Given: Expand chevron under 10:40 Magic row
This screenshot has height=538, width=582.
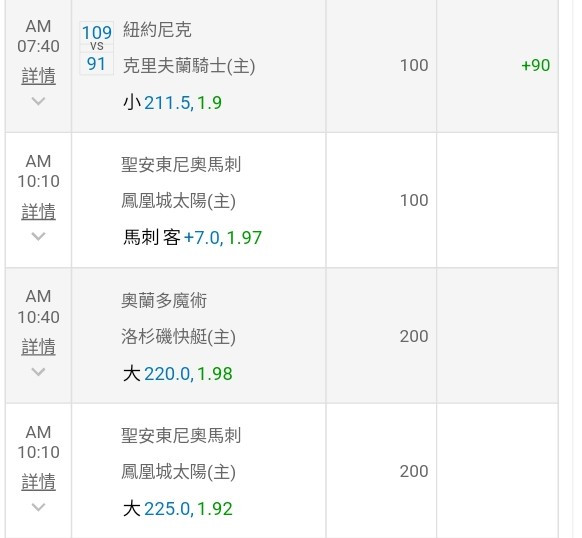Looking at the screenshot, I should coord(39,371).
